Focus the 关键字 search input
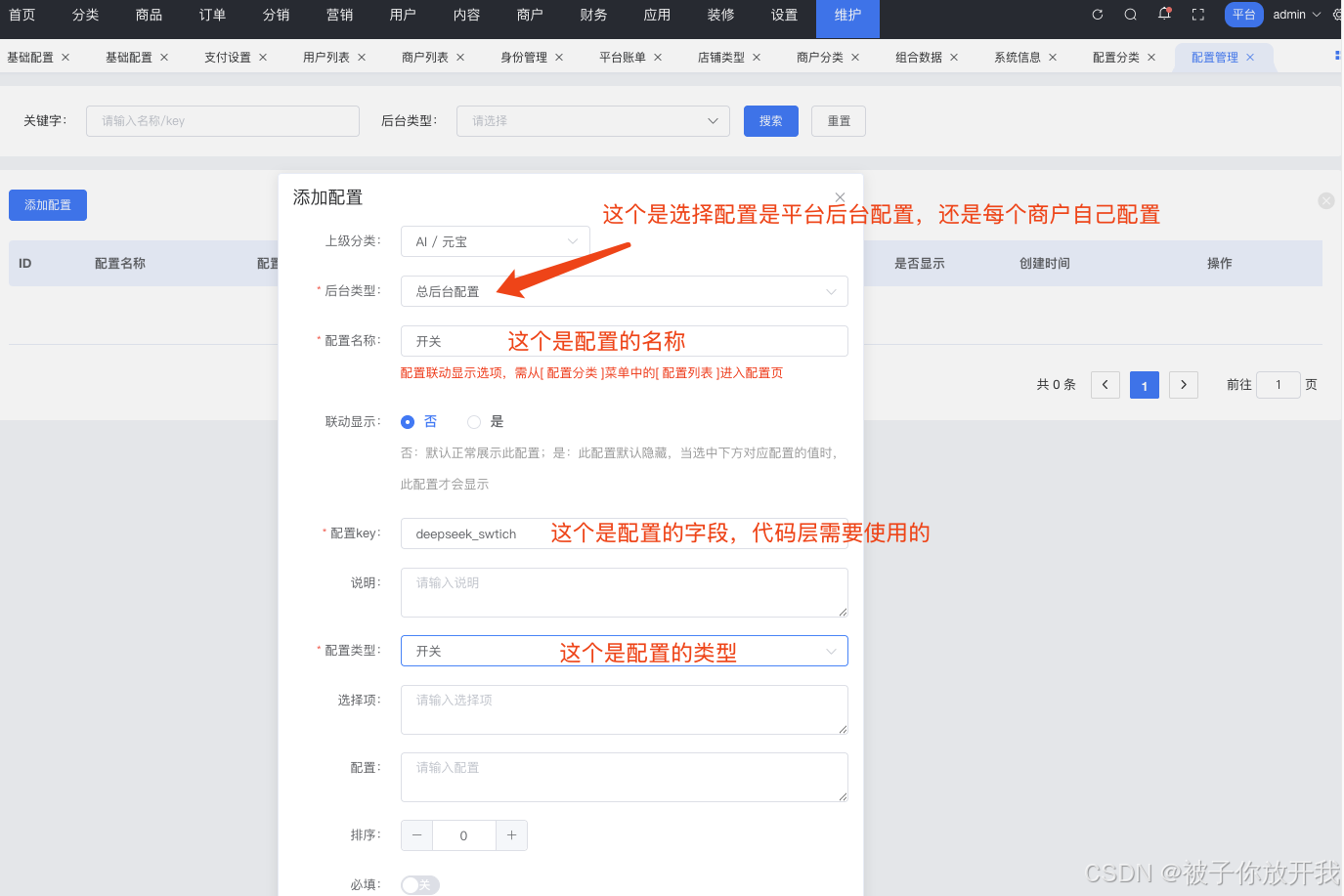This screenshot has width=1344, height=896. [x=223, y=121]
